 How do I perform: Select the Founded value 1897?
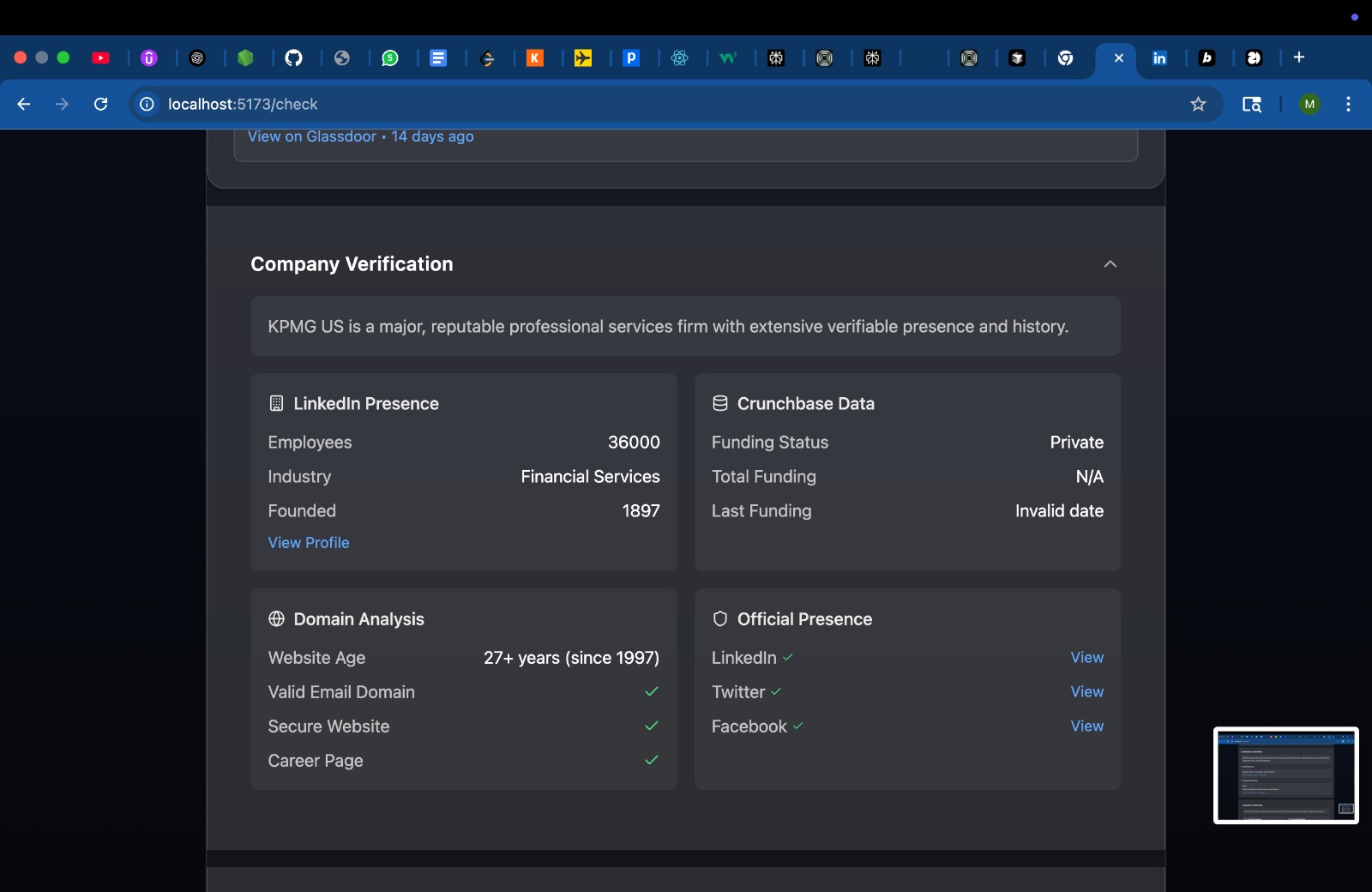point(641,511)
